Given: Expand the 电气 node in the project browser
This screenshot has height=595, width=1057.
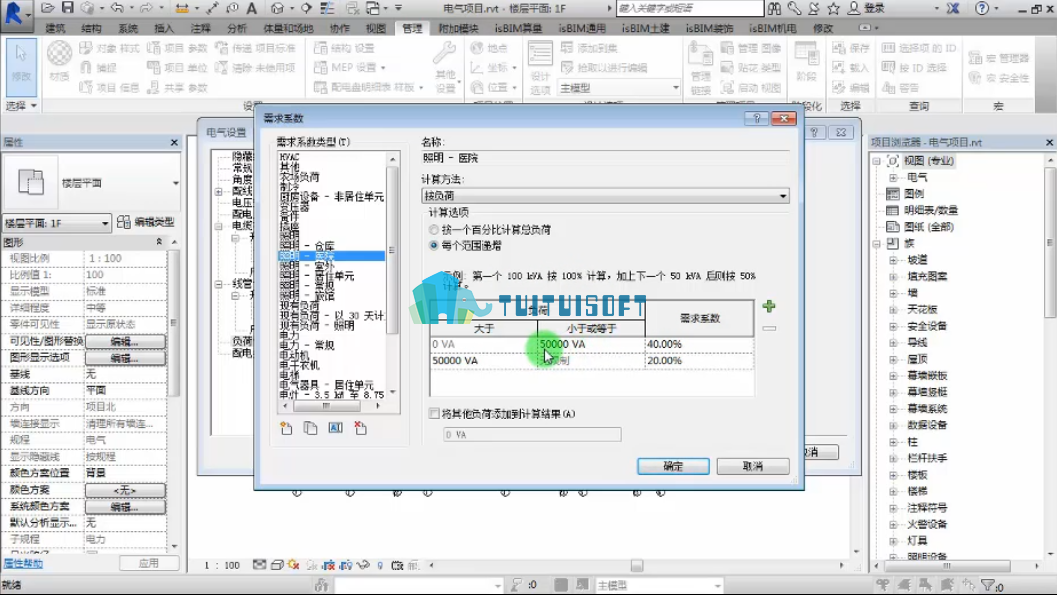Looking at the screenshot, I should [x=893, y=177].
